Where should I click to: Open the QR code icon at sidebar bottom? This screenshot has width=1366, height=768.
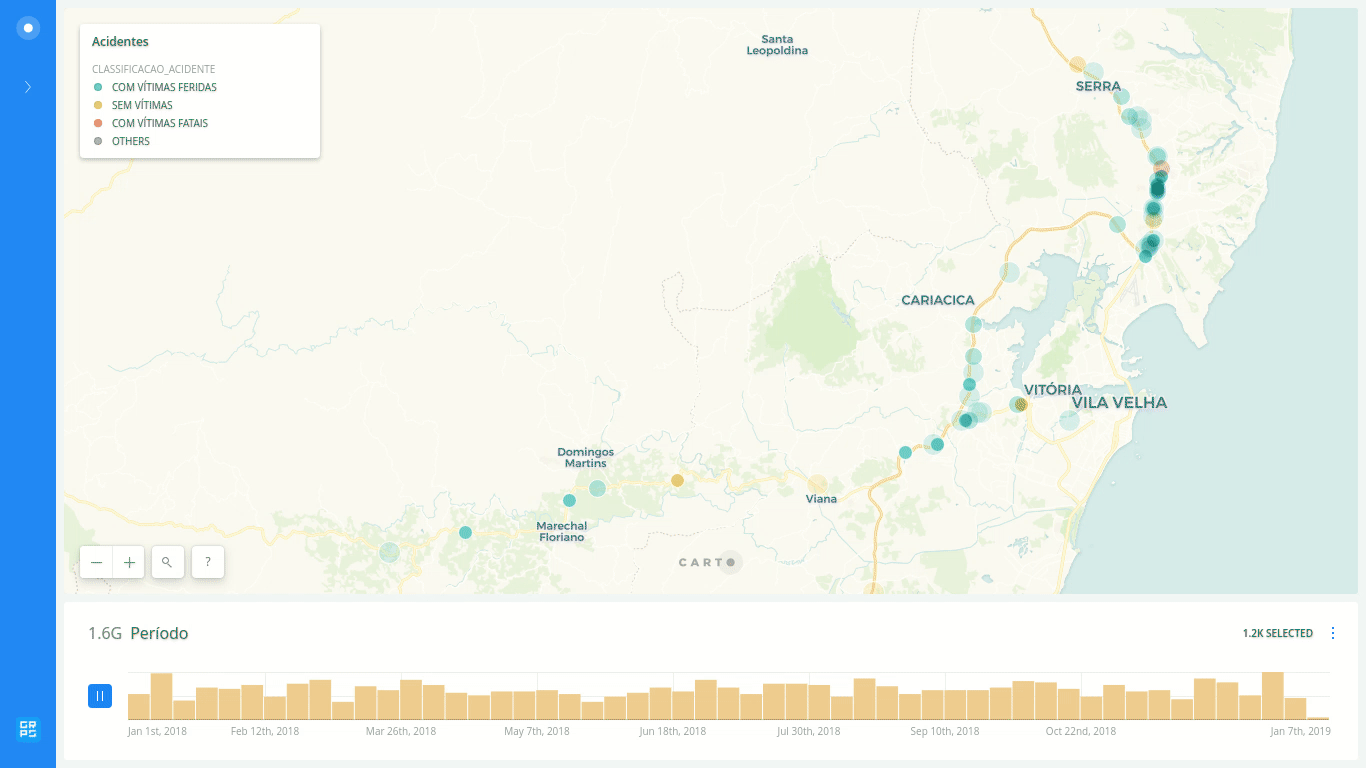point(28,729)
